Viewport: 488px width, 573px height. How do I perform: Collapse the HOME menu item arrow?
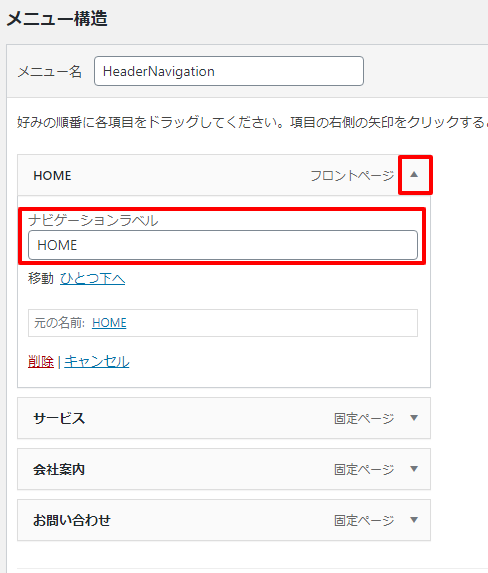[x=414, y=175]
